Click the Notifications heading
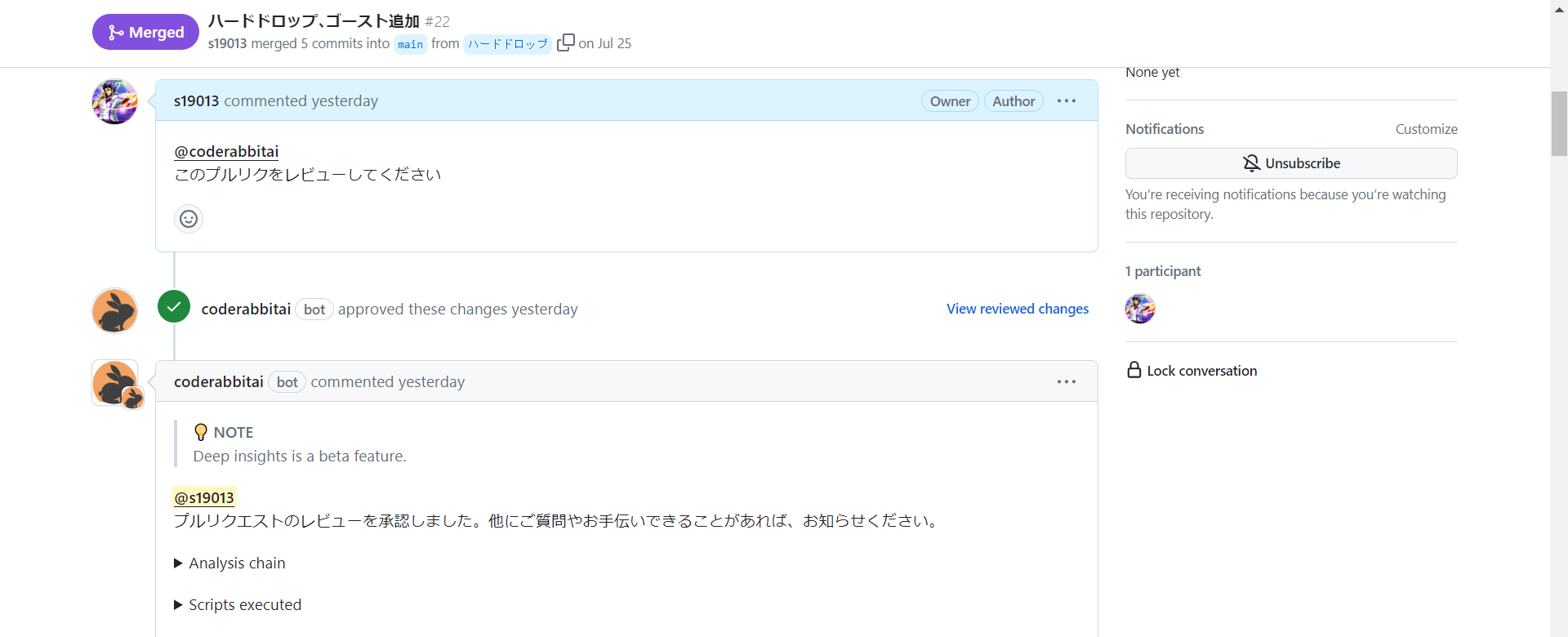The image size is (1568, 637). [x=1165, y=129]
